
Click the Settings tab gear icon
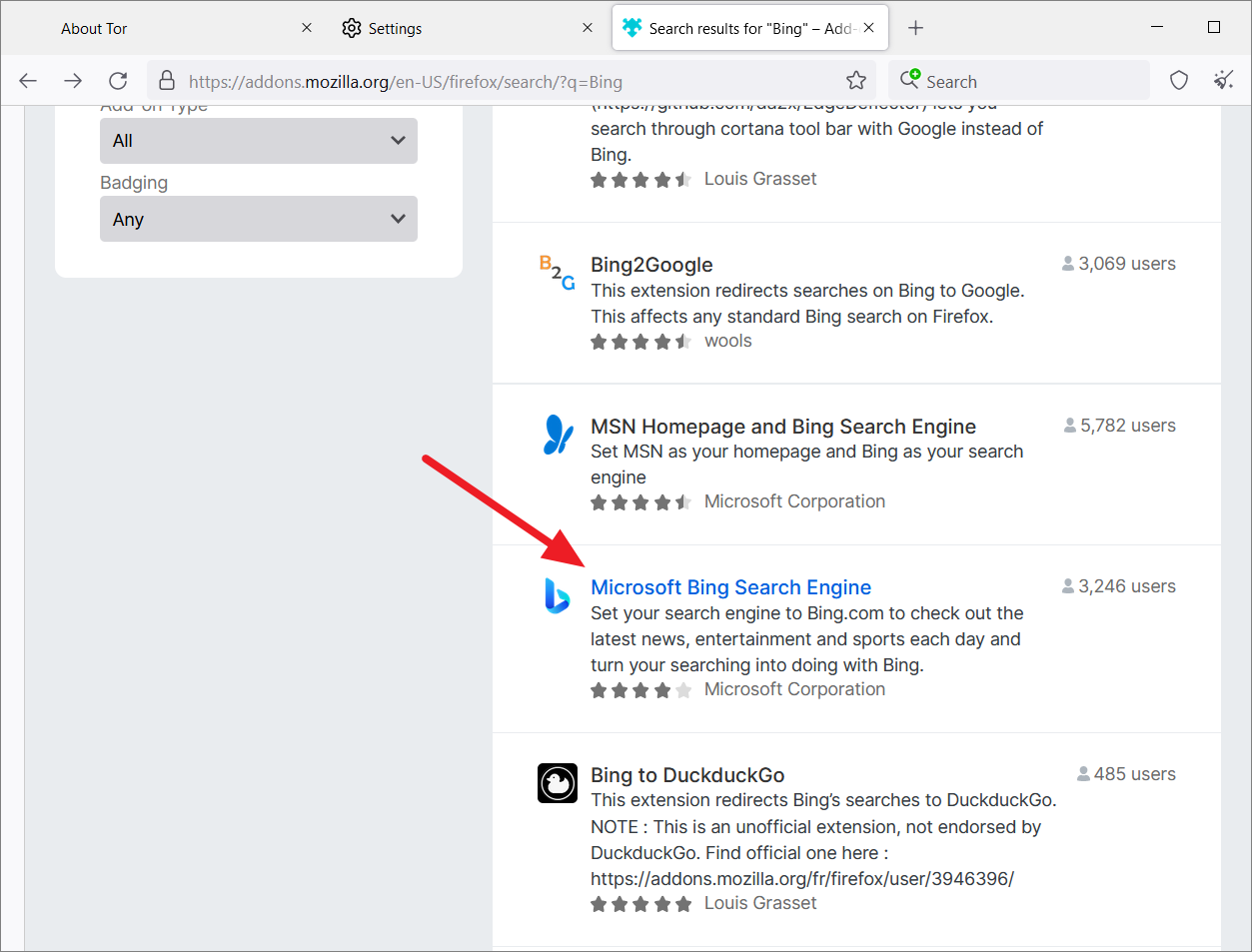(x=352, y=28)
